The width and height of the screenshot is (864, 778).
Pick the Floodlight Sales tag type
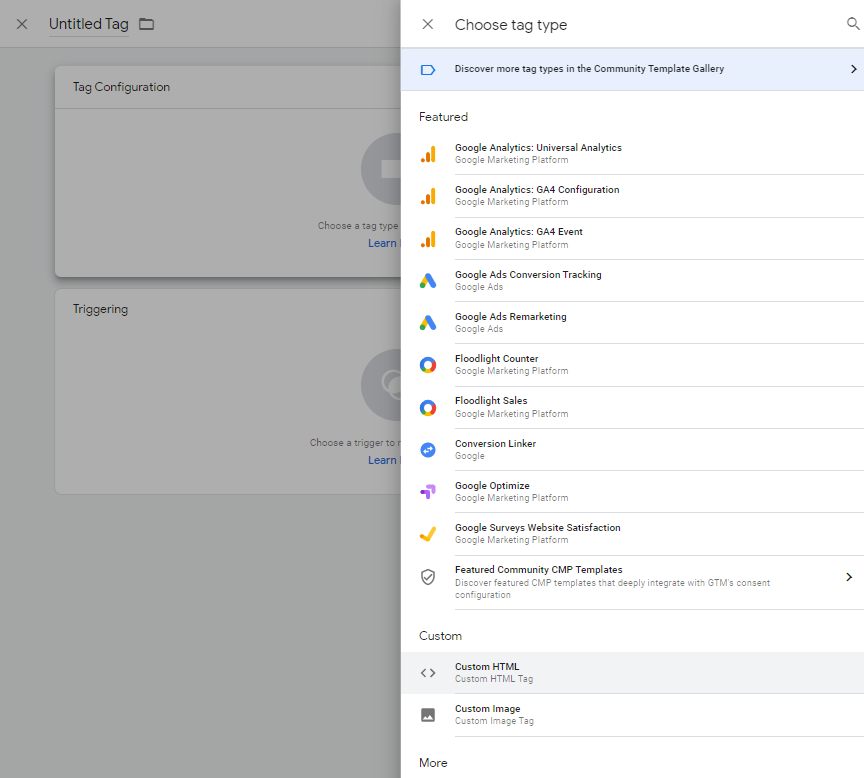coord(633,408)
